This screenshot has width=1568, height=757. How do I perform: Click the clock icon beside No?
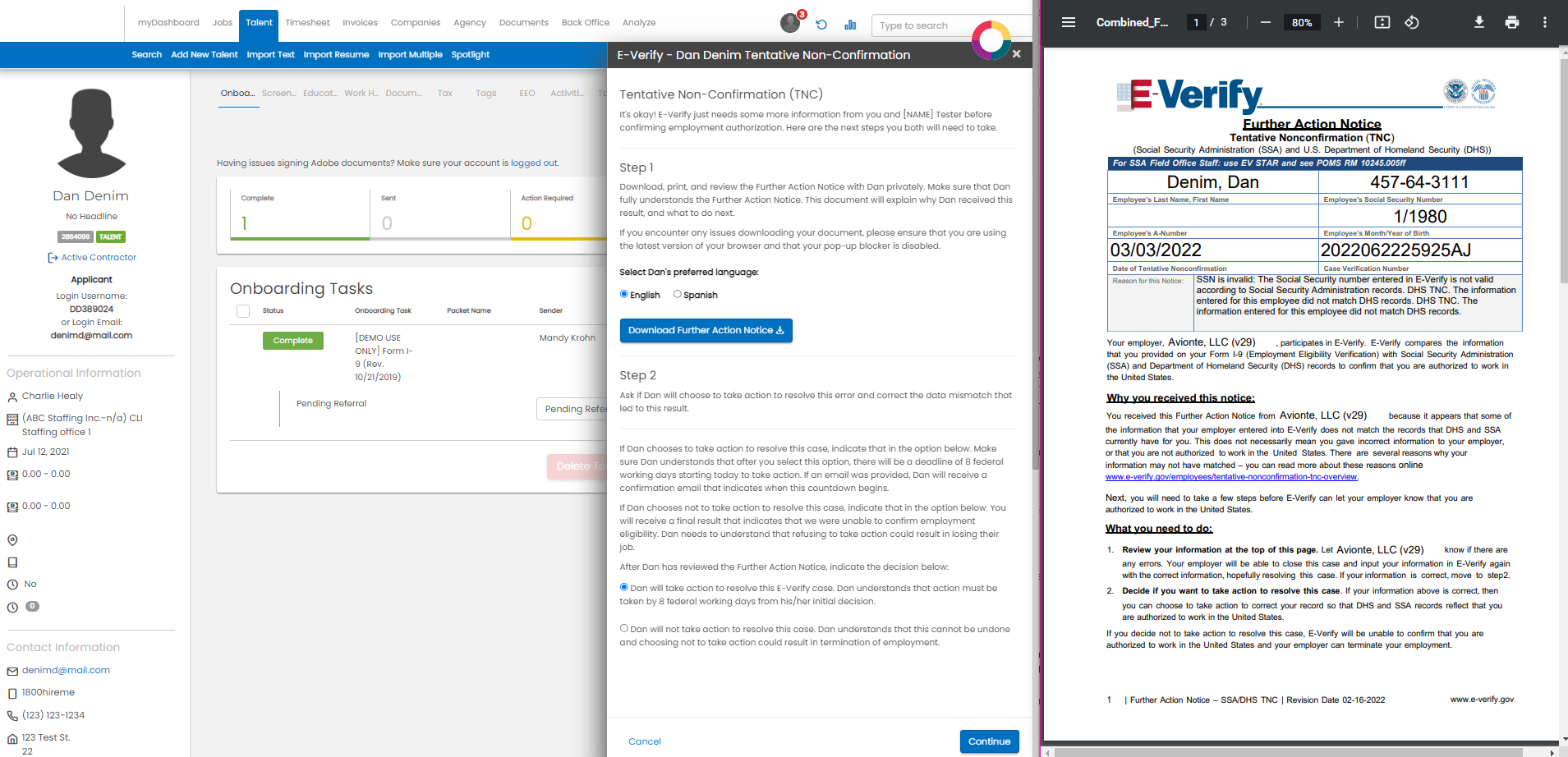[12, 585]
